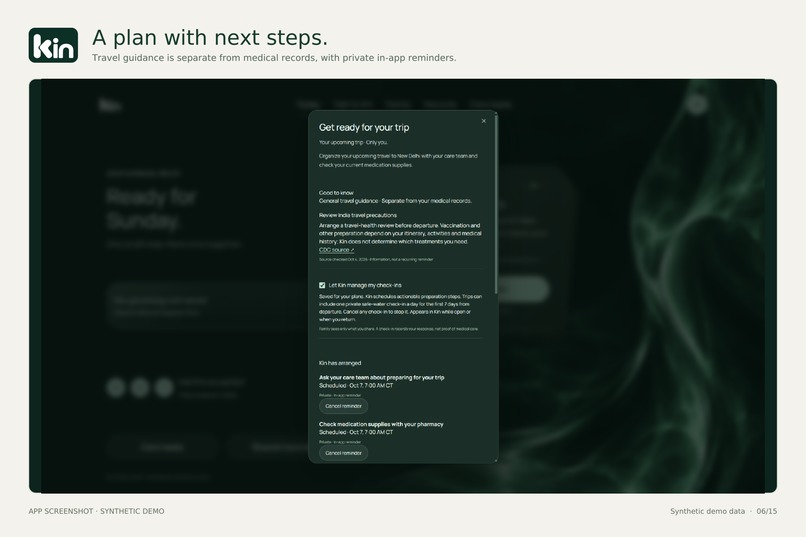Click the 'Kin has arranged' section label

tap(340, 363)
